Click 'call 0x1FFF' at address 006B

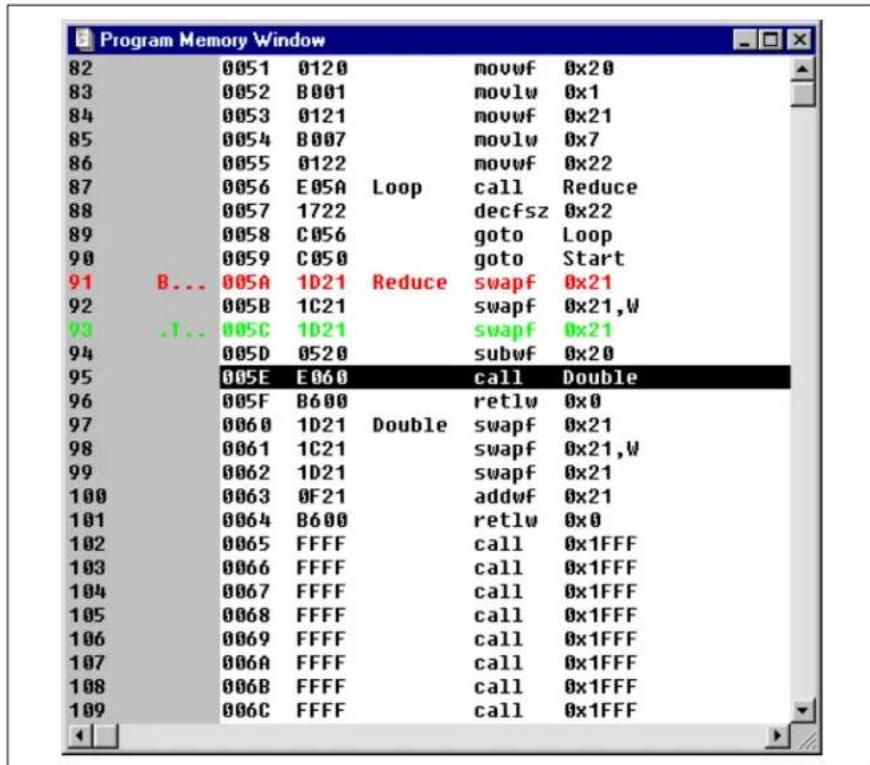555,687
